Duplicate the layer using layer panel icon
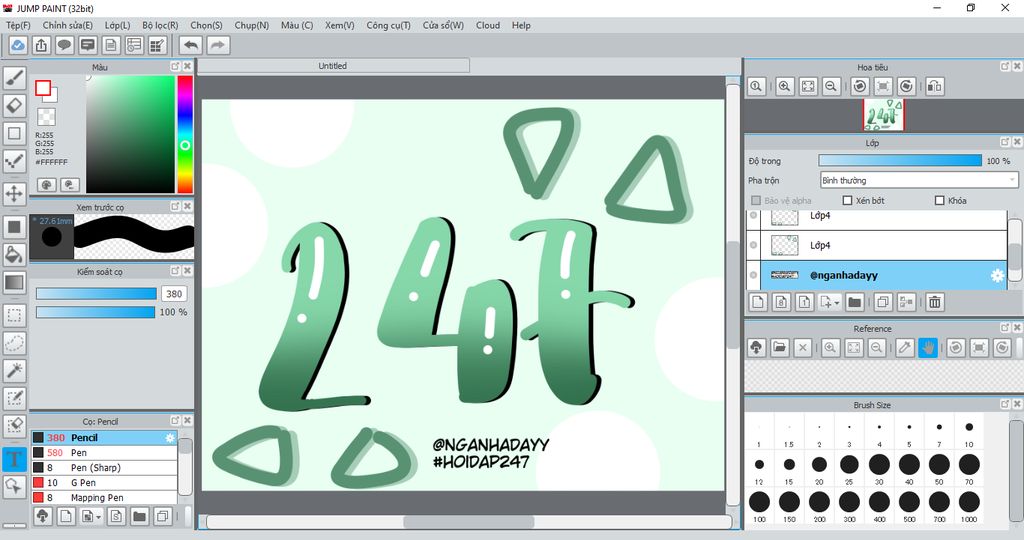The height and width of the screenshot is (540, 1024). pos(882,302)
